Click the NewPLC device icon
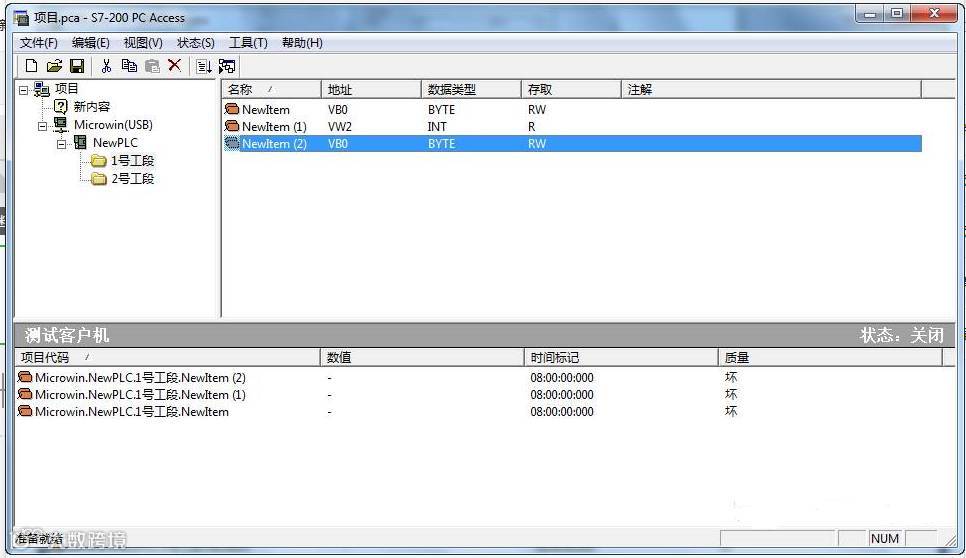 click(80, 142)
